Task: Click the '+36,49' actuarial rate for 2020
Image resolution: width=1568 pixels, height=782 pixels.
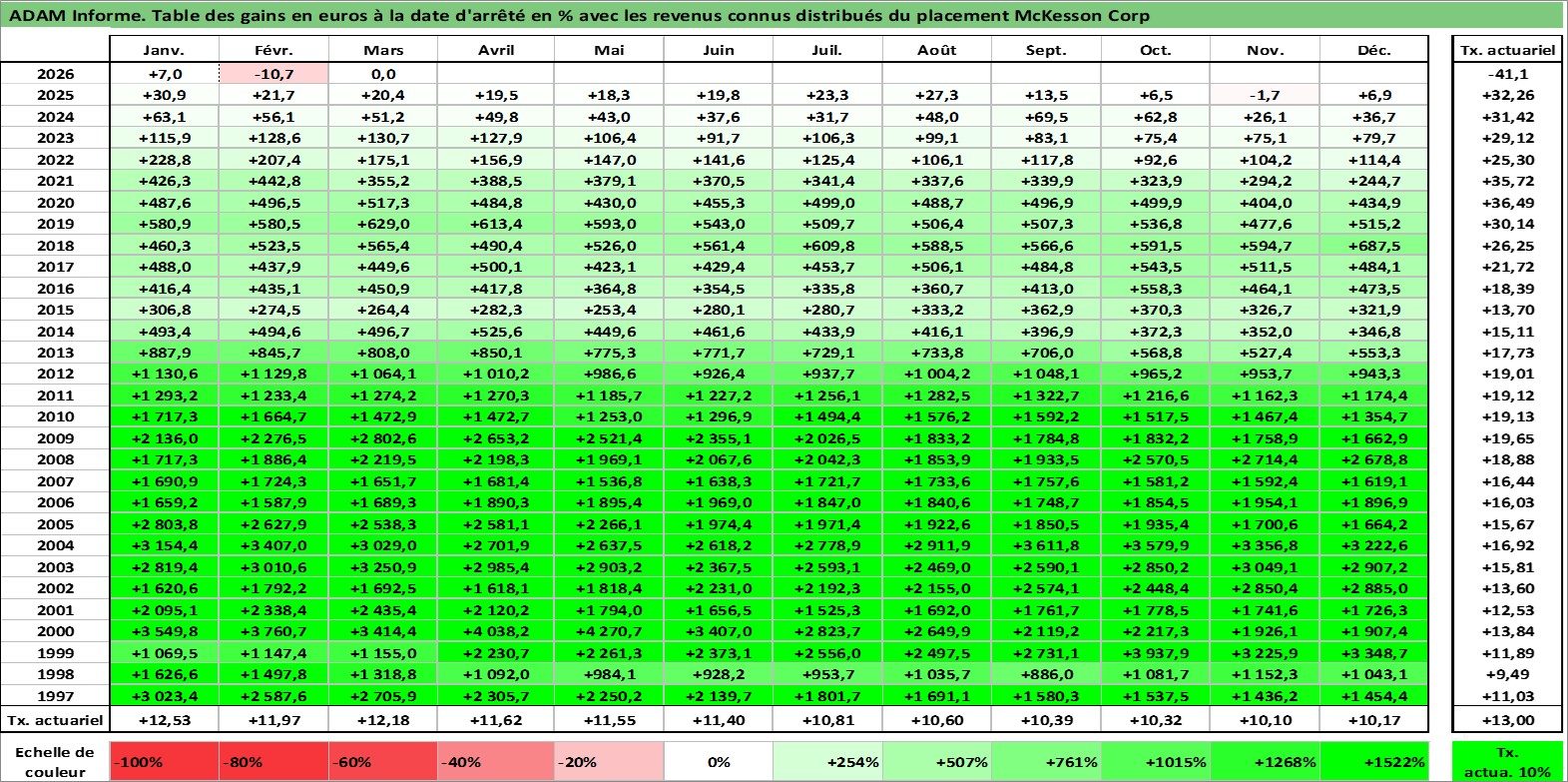Action: click(x=1507, y=203)
